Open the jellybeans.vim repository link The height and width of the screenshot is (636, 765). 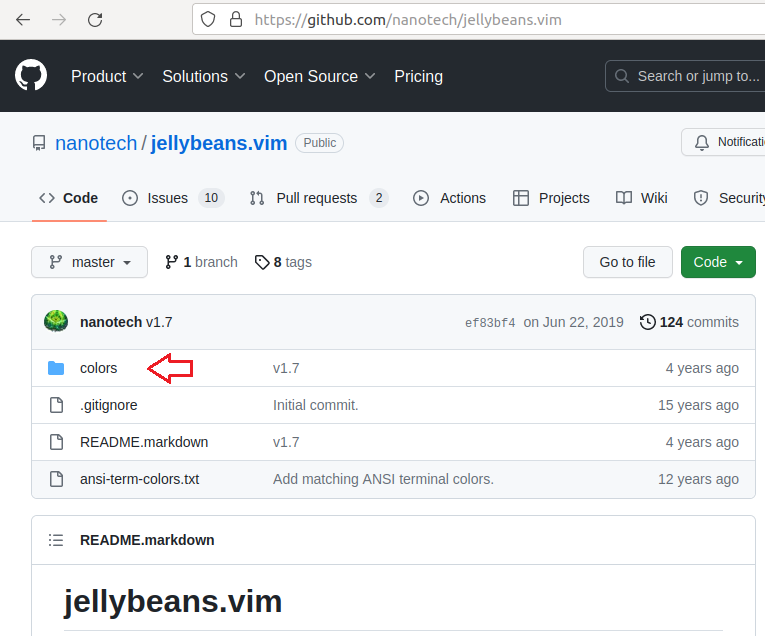219,143
